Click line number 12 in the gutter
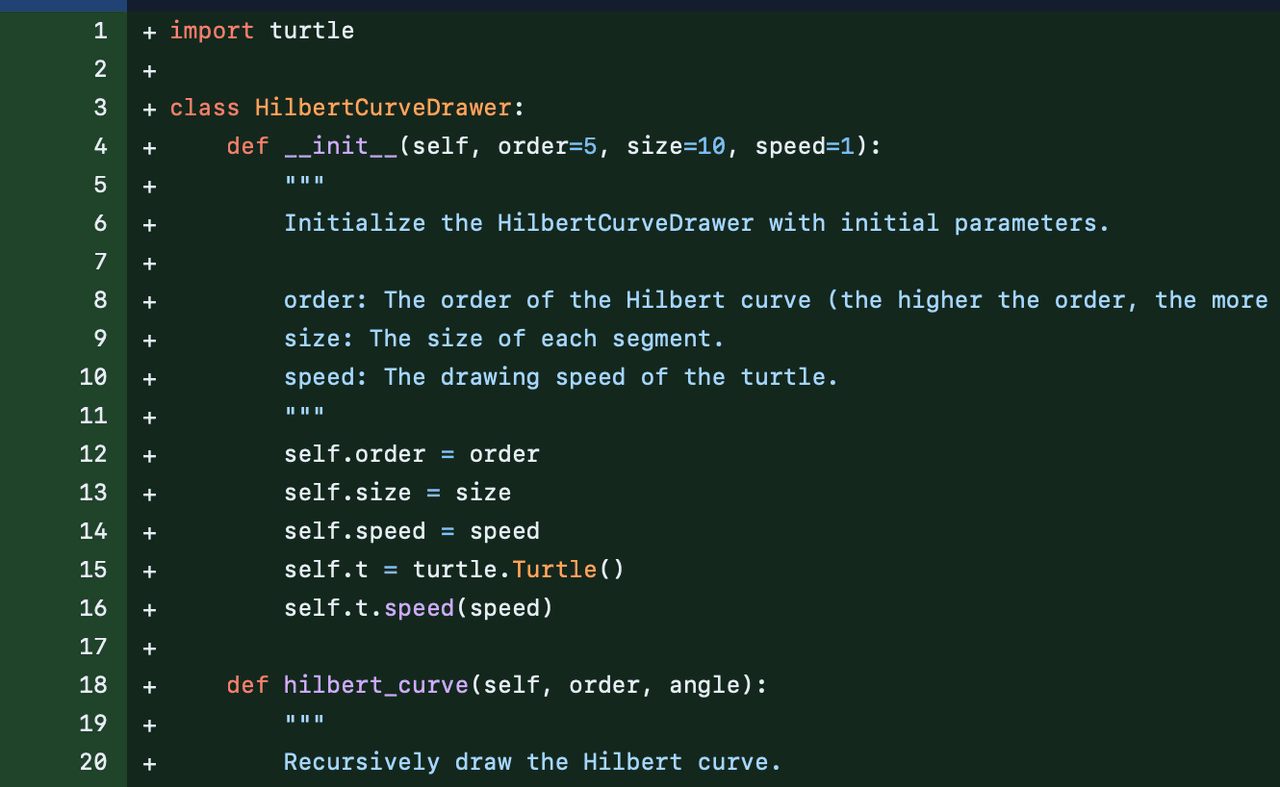The height and width of the screenshot is (787, 1280). [x=93, y=454]
